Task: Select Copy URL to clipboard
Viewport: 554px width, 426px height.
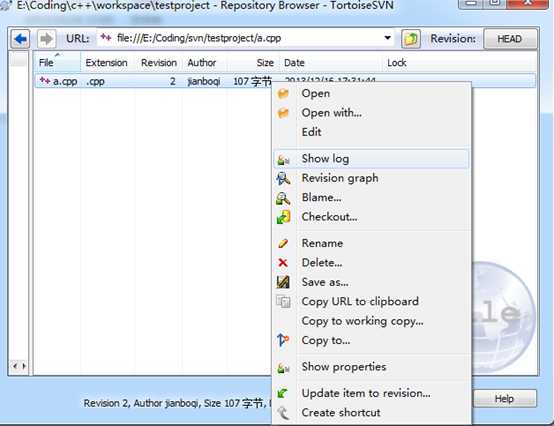Action: [371, 302]
